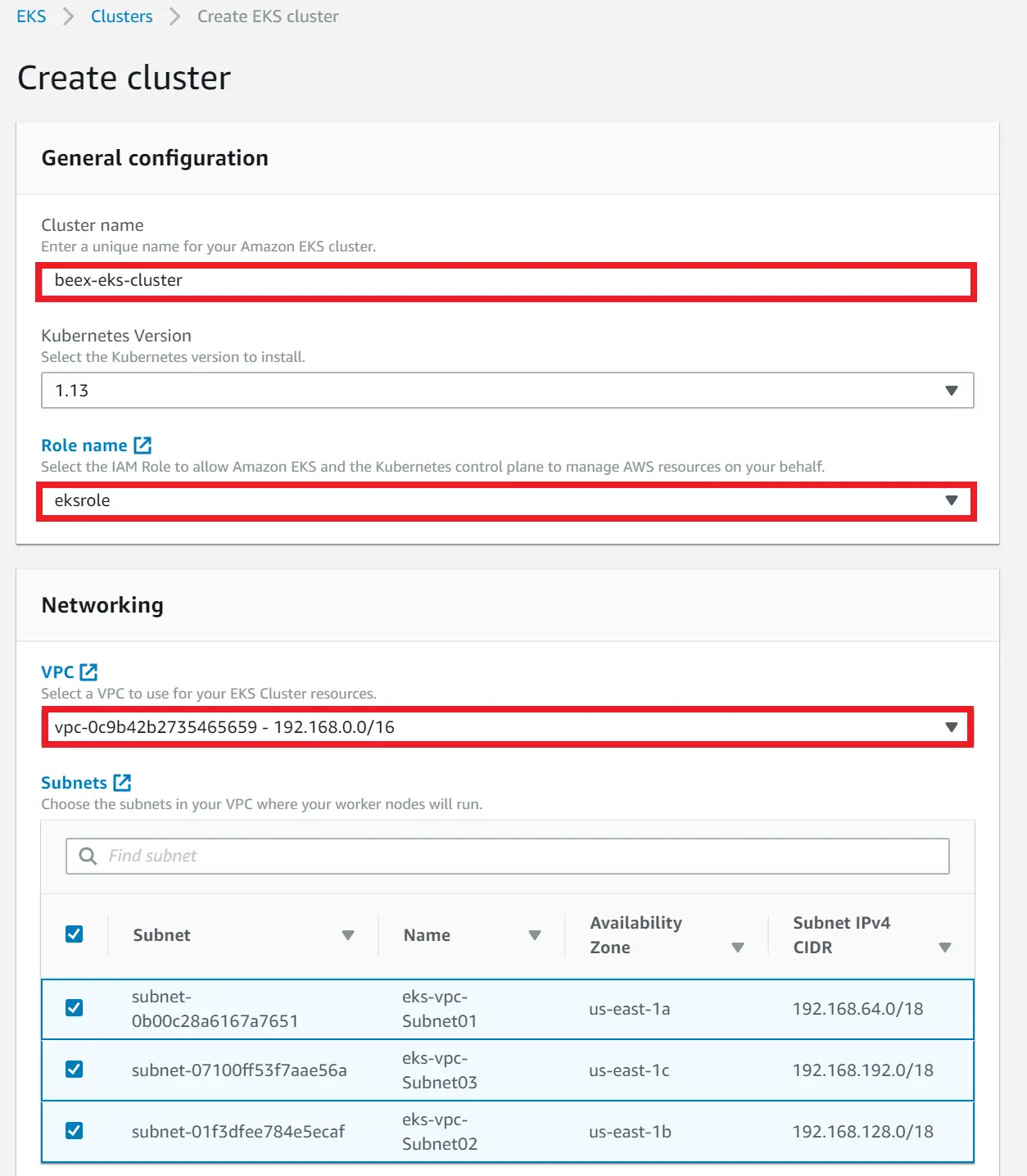
Task: Click the subnet-0b00c28a6167a7651 ID text
Action: [215, 1009]
